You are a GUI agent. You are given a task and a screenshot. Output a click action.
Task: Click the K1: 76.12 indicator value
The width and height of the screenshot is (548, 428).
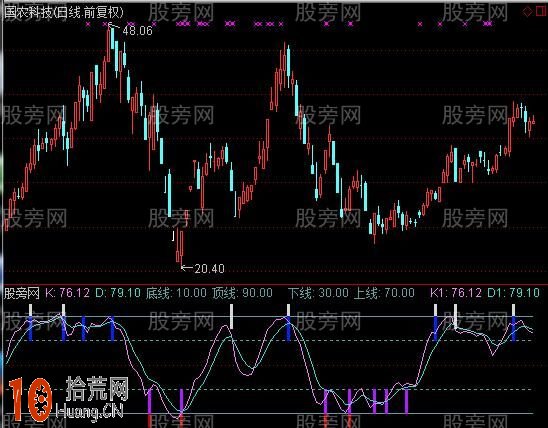coord(456,293)
